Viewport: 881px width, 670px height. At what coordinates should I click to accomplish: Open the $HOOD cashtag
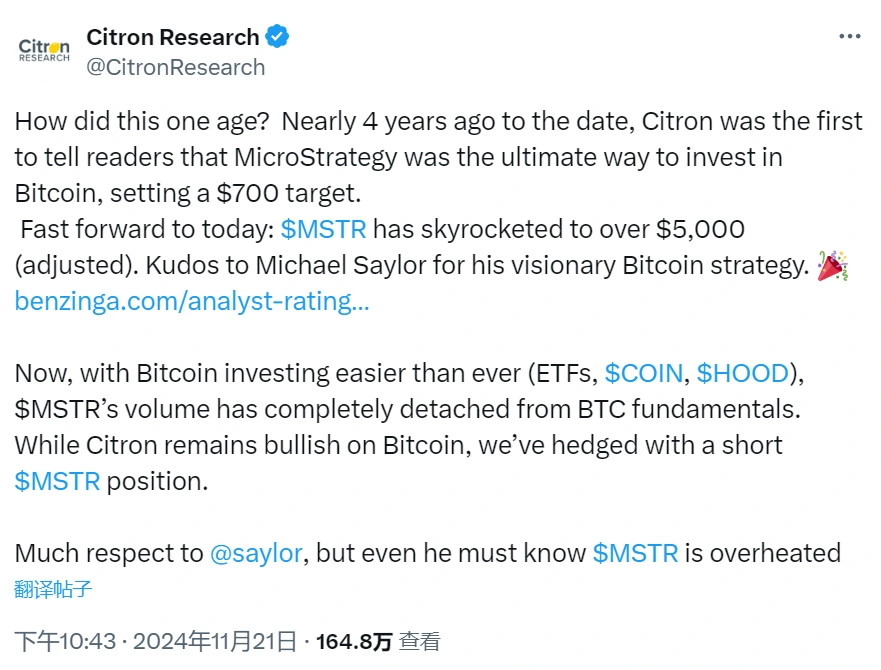[743, 373]
